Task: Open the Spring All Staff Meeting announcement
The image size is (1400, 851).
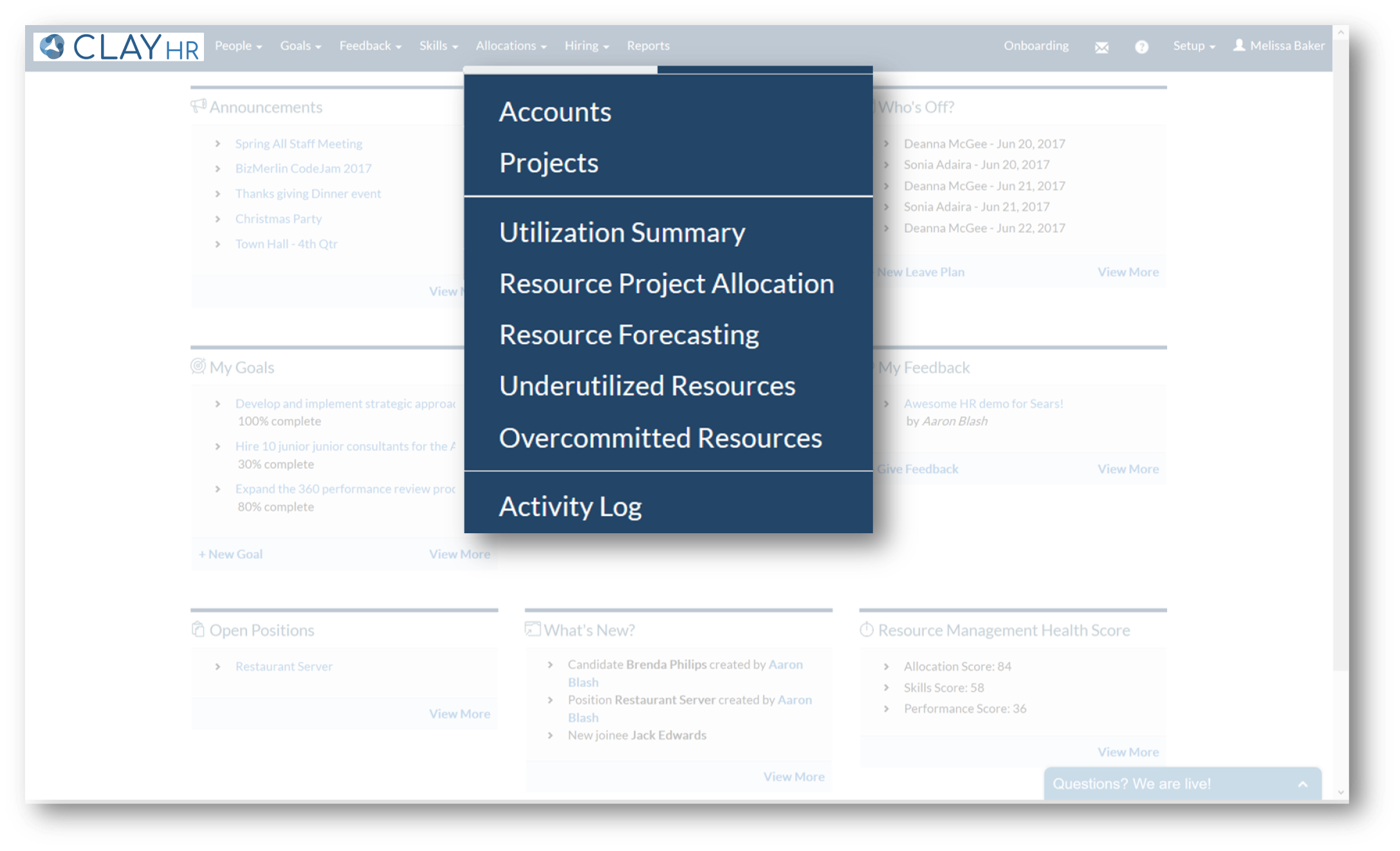Action: click(299, 143)
